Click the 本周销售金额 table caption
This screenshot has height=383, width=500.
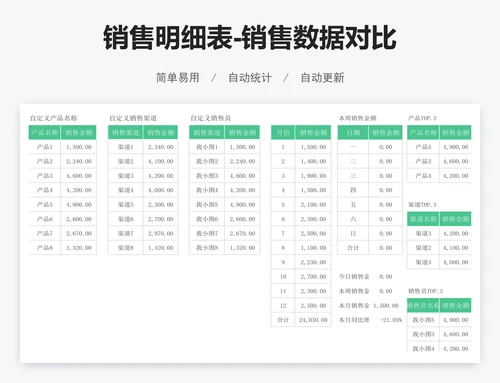[357, 118]
